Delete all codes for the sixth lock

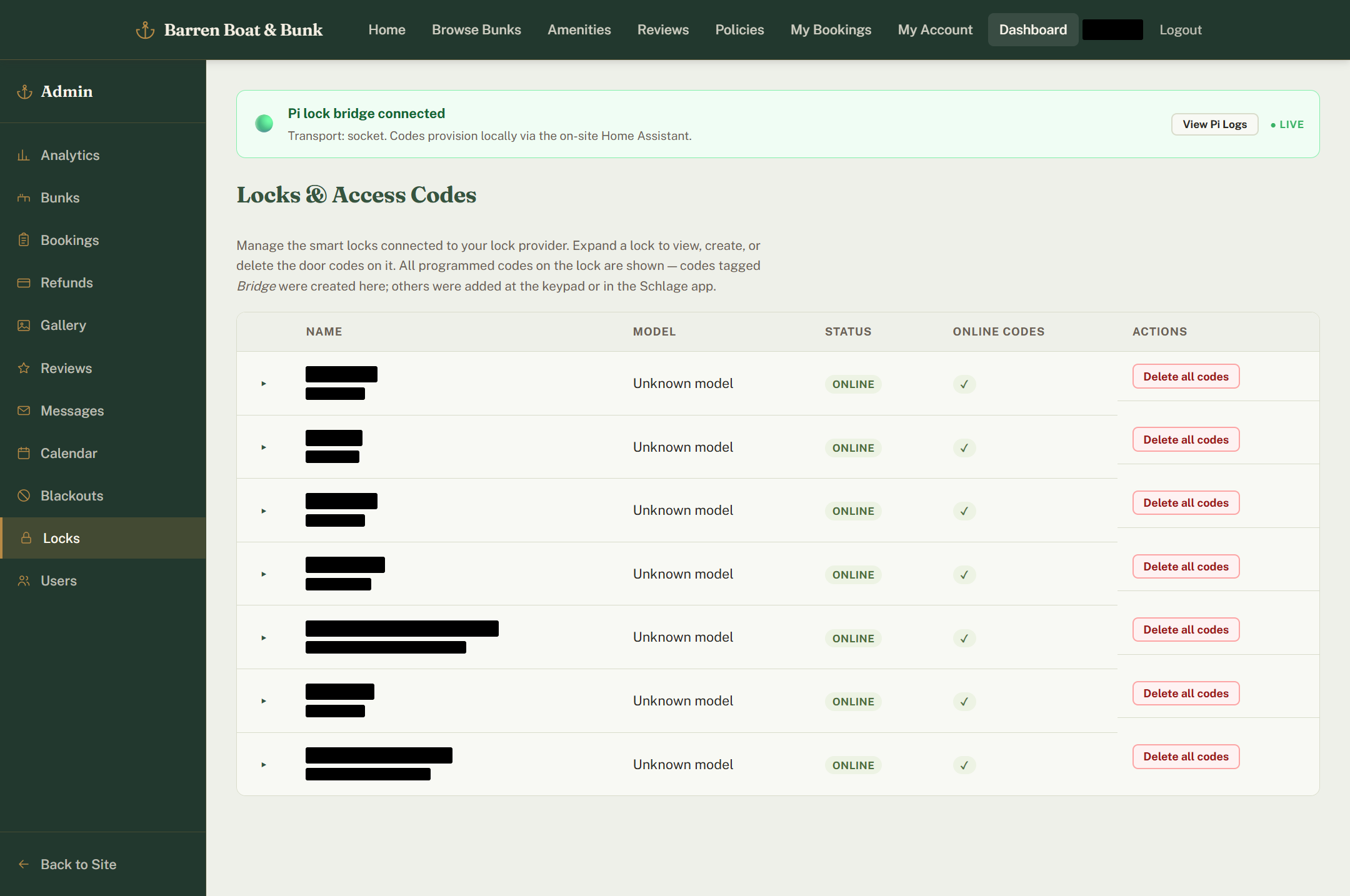tap(1186, 694)
